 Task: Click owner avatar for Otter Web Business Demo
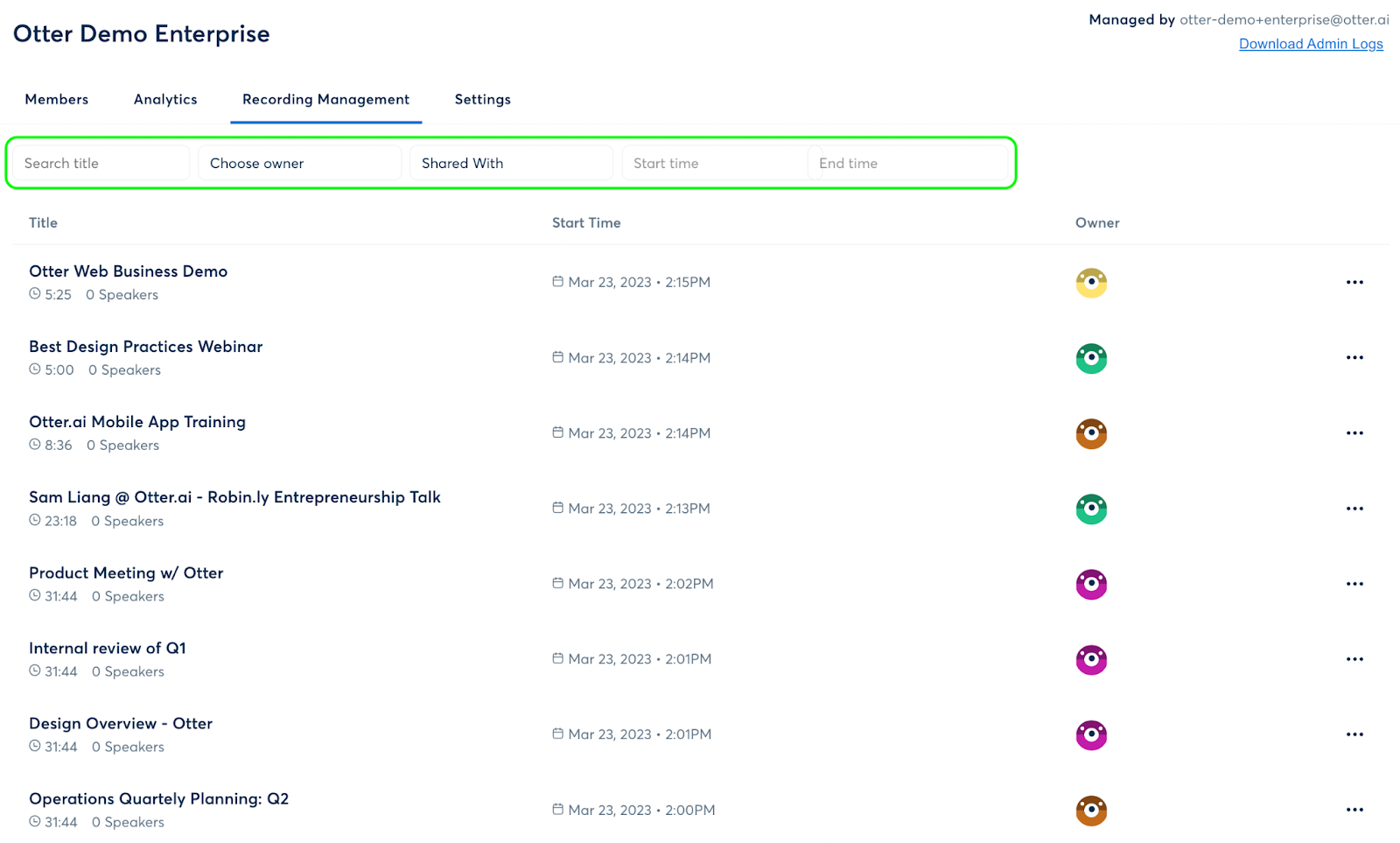[1091, 283]
